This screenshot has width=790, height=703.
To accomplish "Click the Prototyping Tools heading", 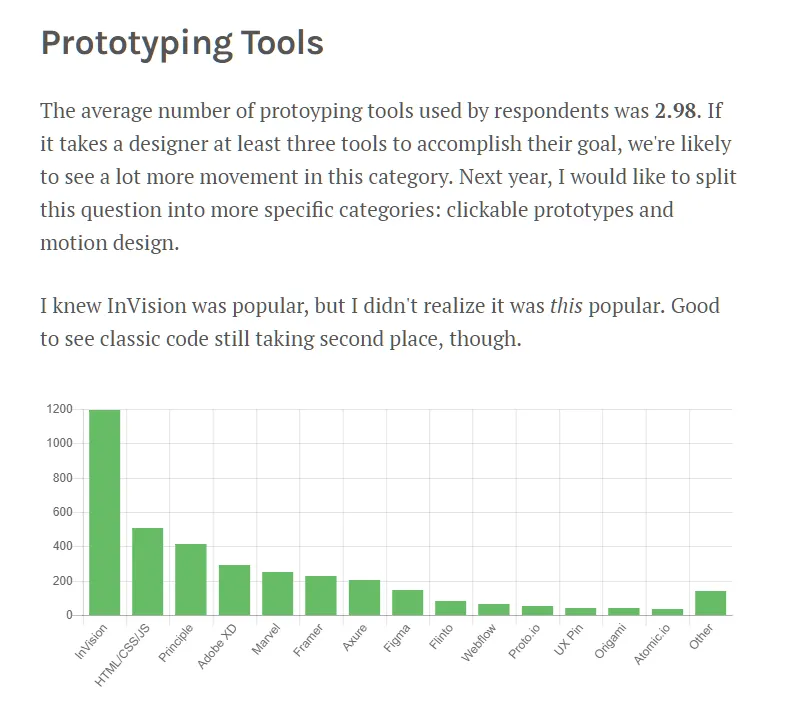I will pos(182,43).
